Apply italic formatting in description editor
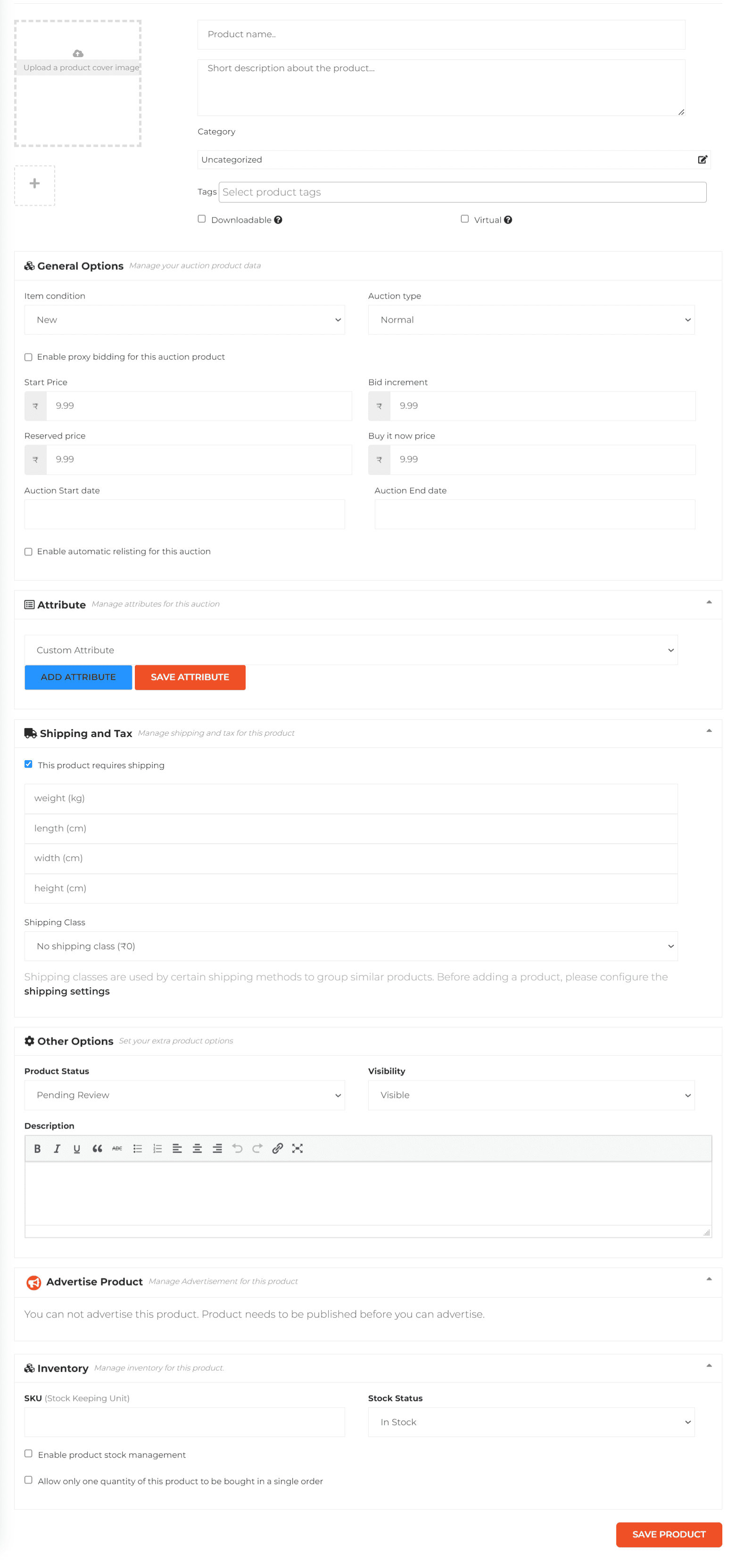The width and height of the screenshot is (736, 1568). [57, 1148]
